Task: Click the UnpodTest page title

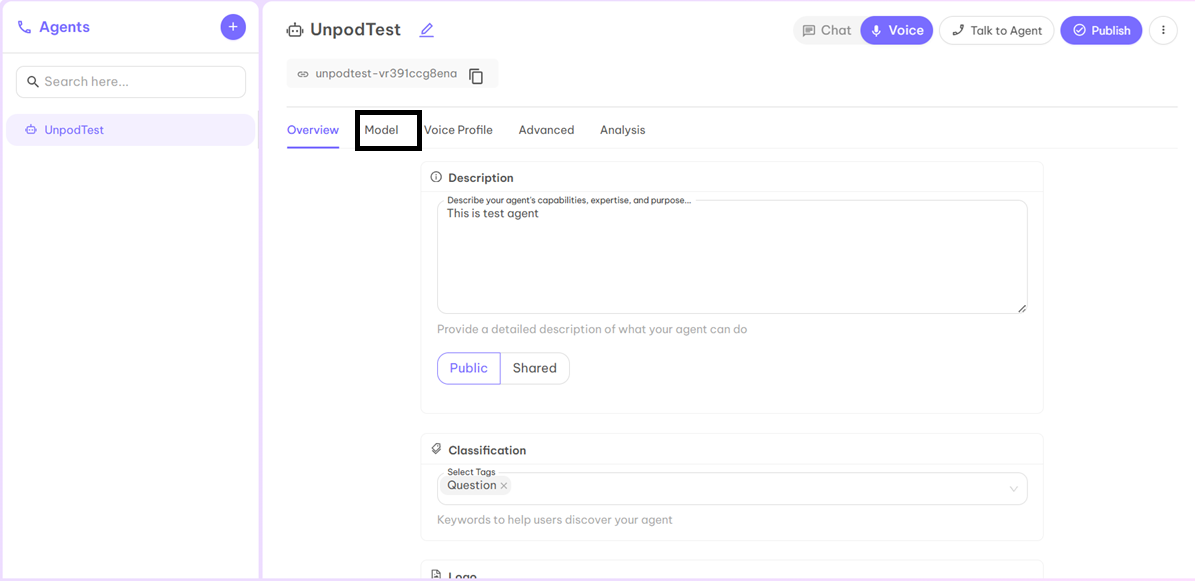Action: (355, 30)
